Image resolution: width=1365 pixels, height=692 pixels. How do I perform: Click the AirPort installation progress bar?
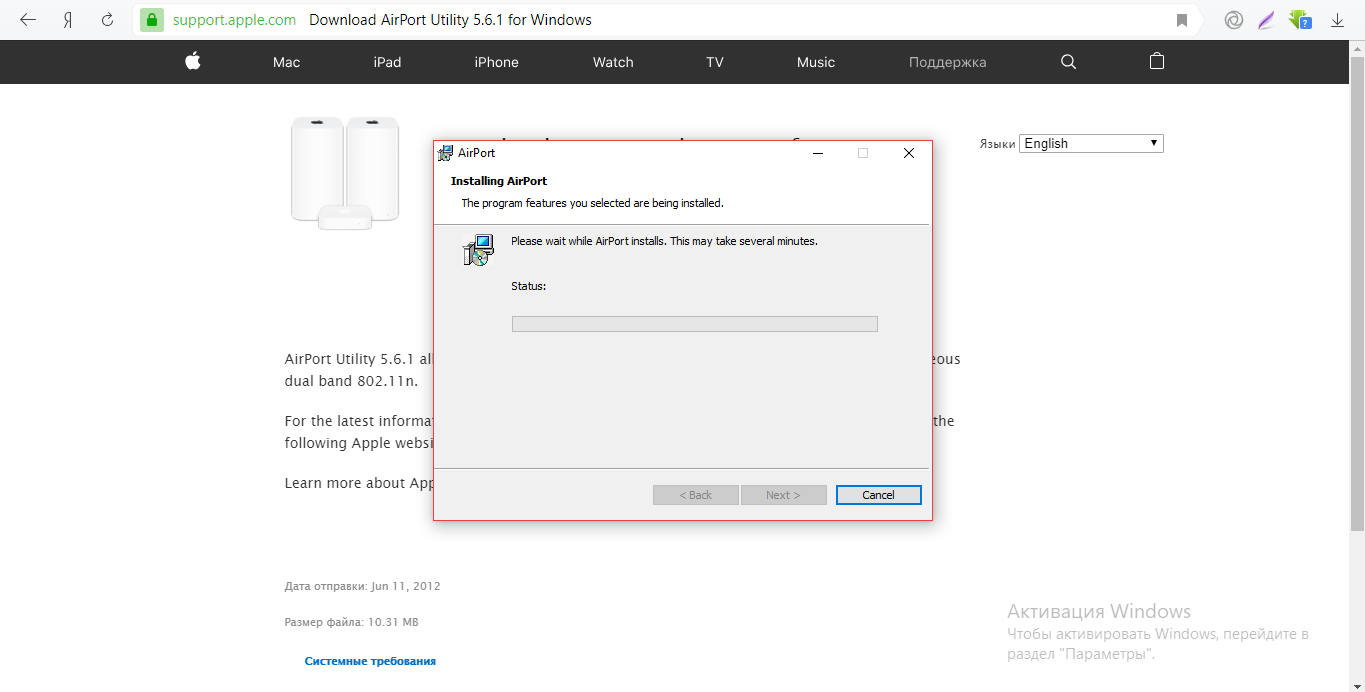[694, 324]
